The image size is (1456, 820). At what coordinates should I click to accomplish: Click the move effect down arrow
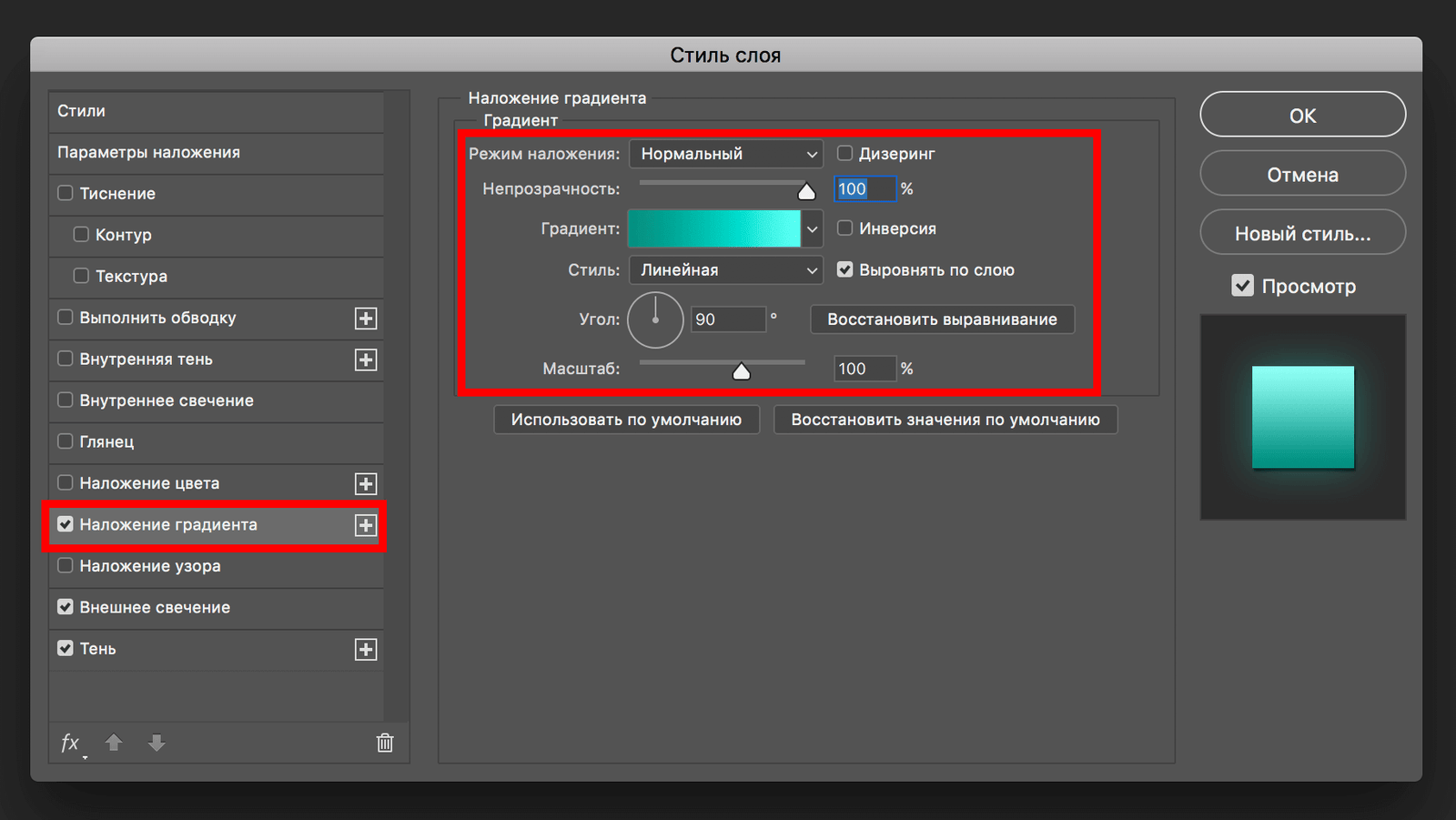157,743
